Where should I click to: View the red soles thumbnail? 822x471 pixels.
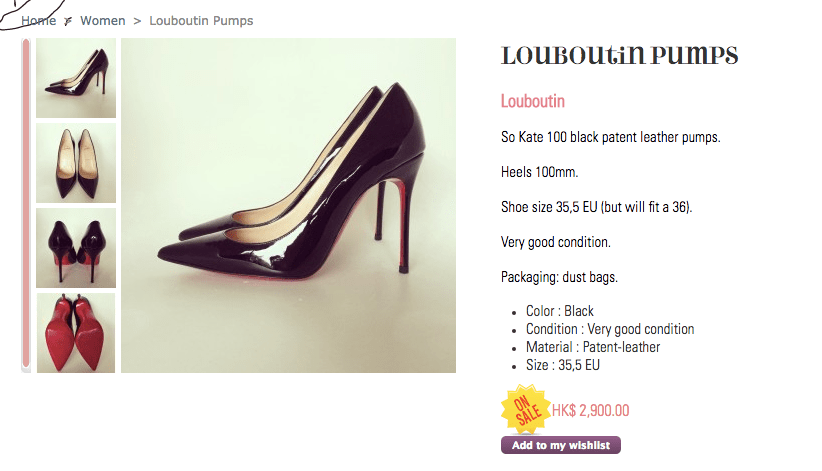(x=76, y=333)
